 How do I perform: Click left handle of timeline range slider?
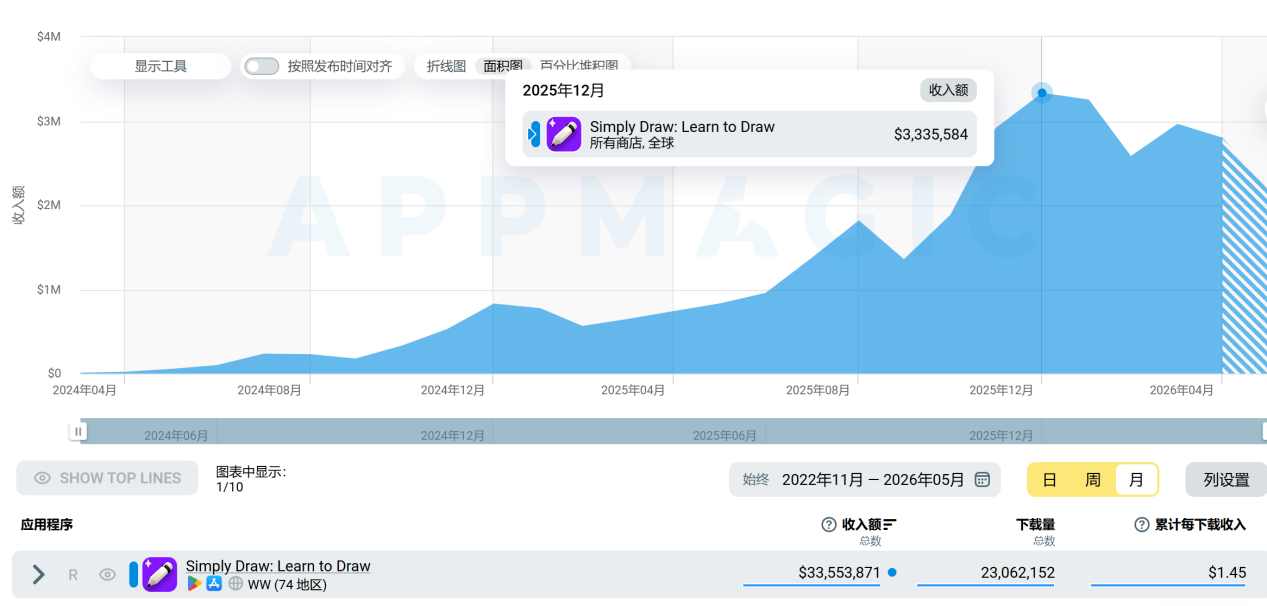(78, 431)
